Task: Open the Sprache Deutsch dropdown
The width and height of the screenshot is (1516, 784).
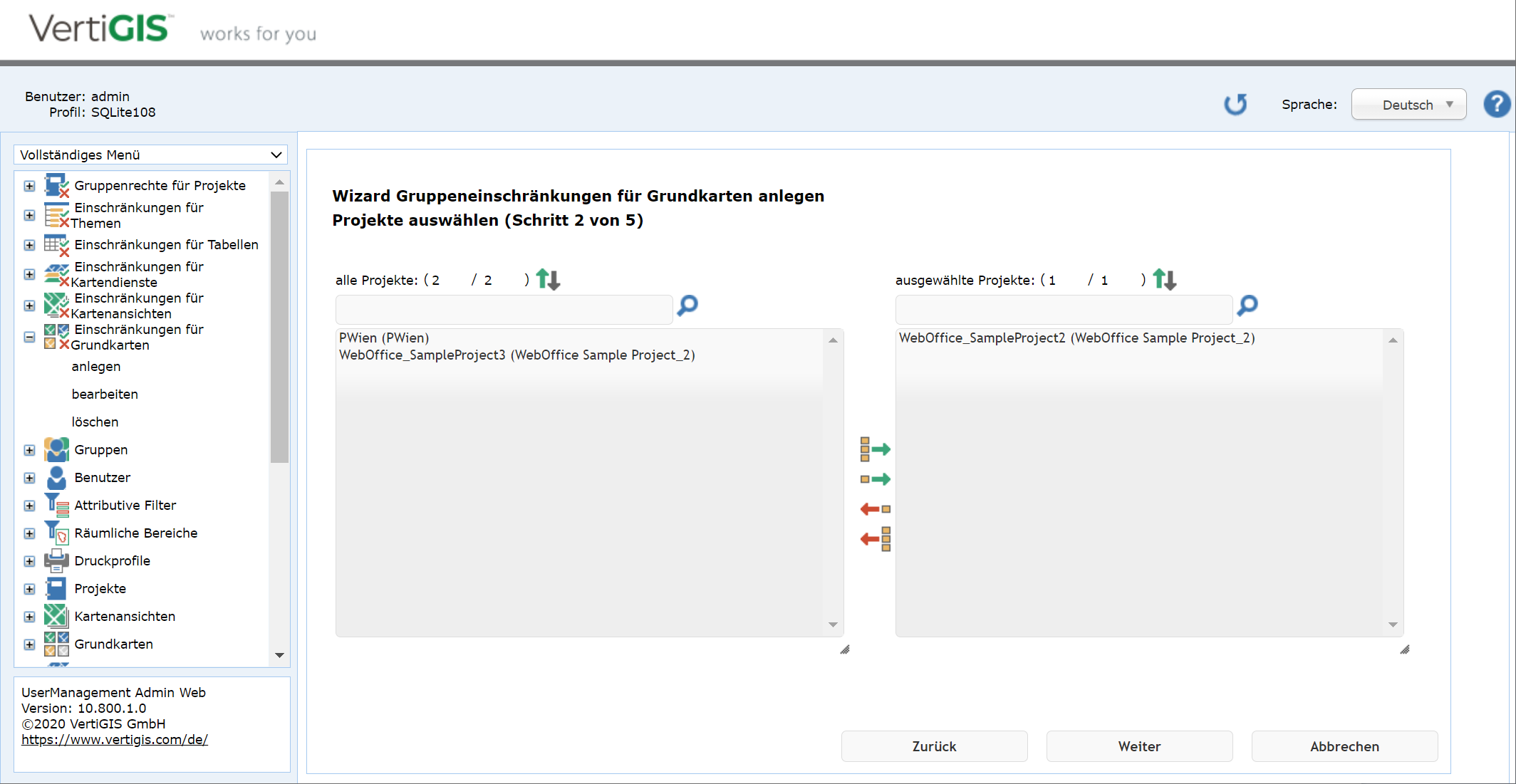Action: point(1408,105)
